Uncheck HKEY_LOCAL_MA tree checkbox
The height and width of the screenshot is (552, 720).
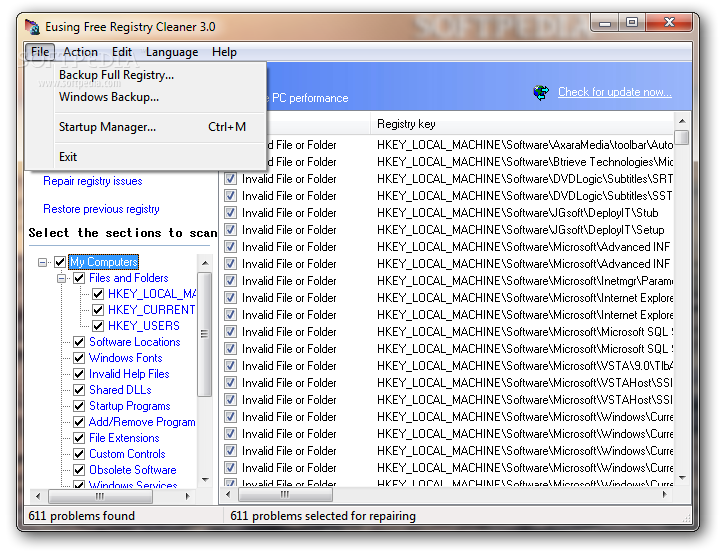pos(98,294)
